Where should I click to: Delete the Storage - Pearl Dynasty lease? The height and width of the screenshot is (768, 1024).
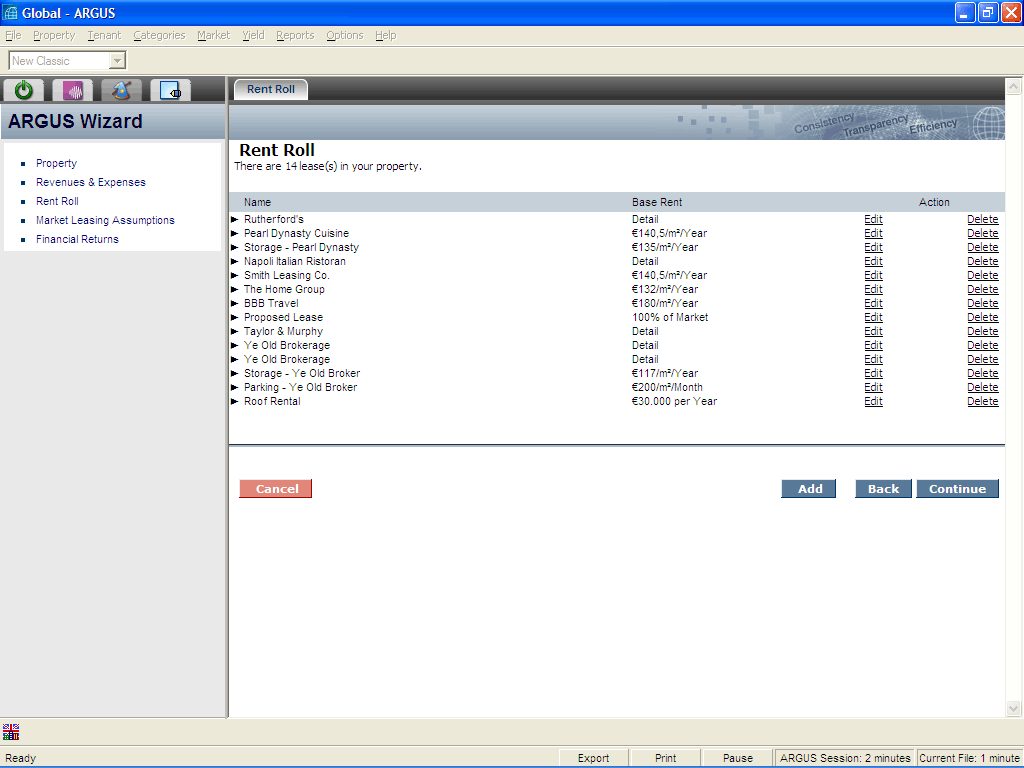pyautogui.click(x=983, y=248)
